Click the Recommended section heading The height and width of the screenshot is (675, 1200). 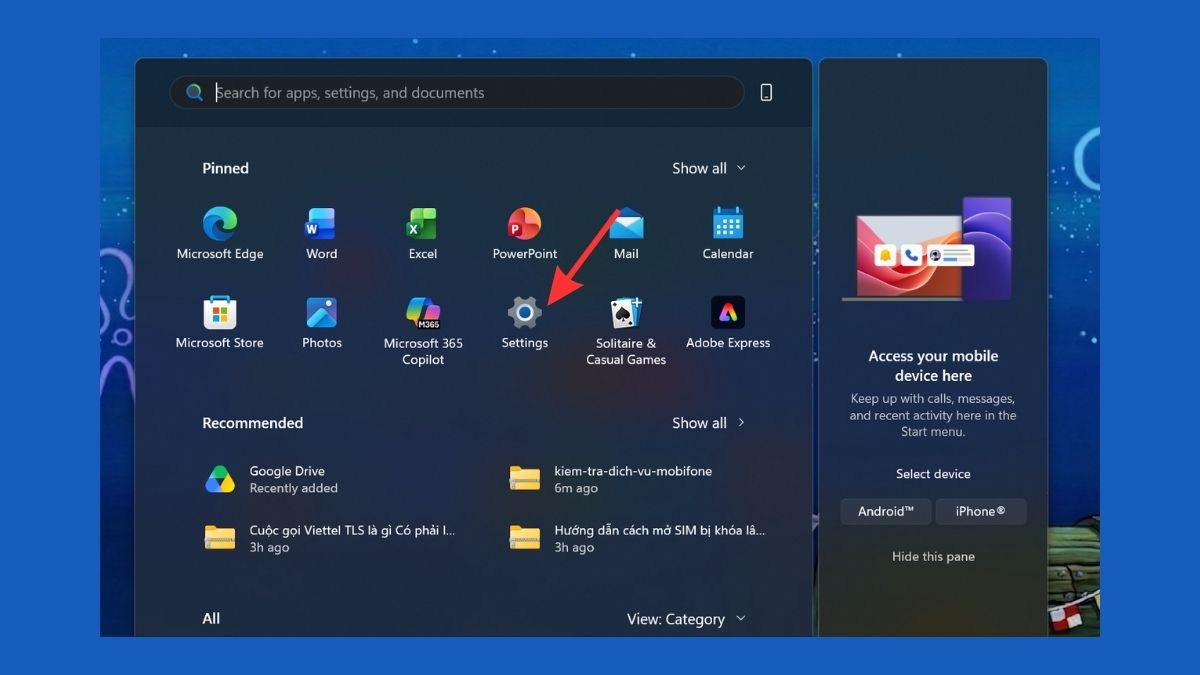[x=253, y=423]
